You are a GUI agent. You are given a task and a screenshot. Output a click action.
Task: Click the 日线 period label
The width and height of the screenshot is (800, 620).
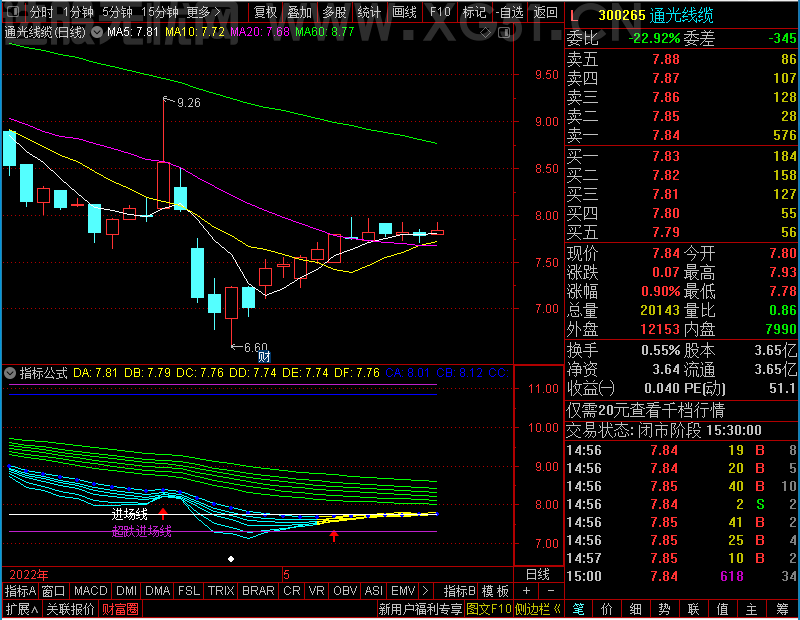coord(538,575)
